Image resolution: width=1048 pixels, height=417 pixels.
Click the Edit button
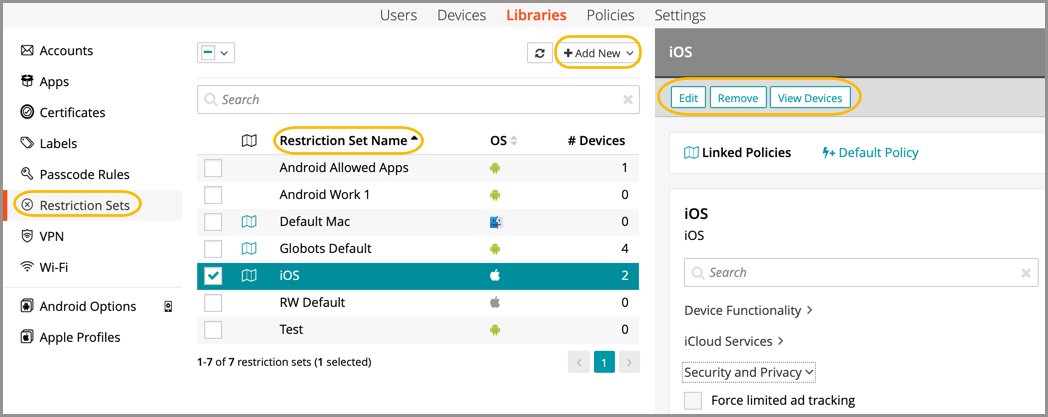(x=688, y=98)
